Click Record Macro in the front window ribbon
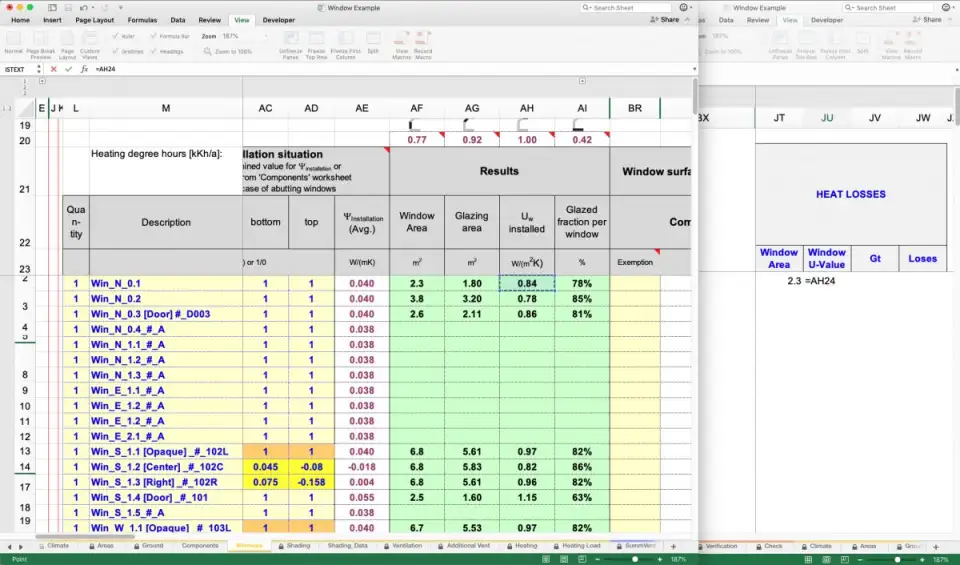Screen dimensions: 960x565 click(x=422, y=44)
